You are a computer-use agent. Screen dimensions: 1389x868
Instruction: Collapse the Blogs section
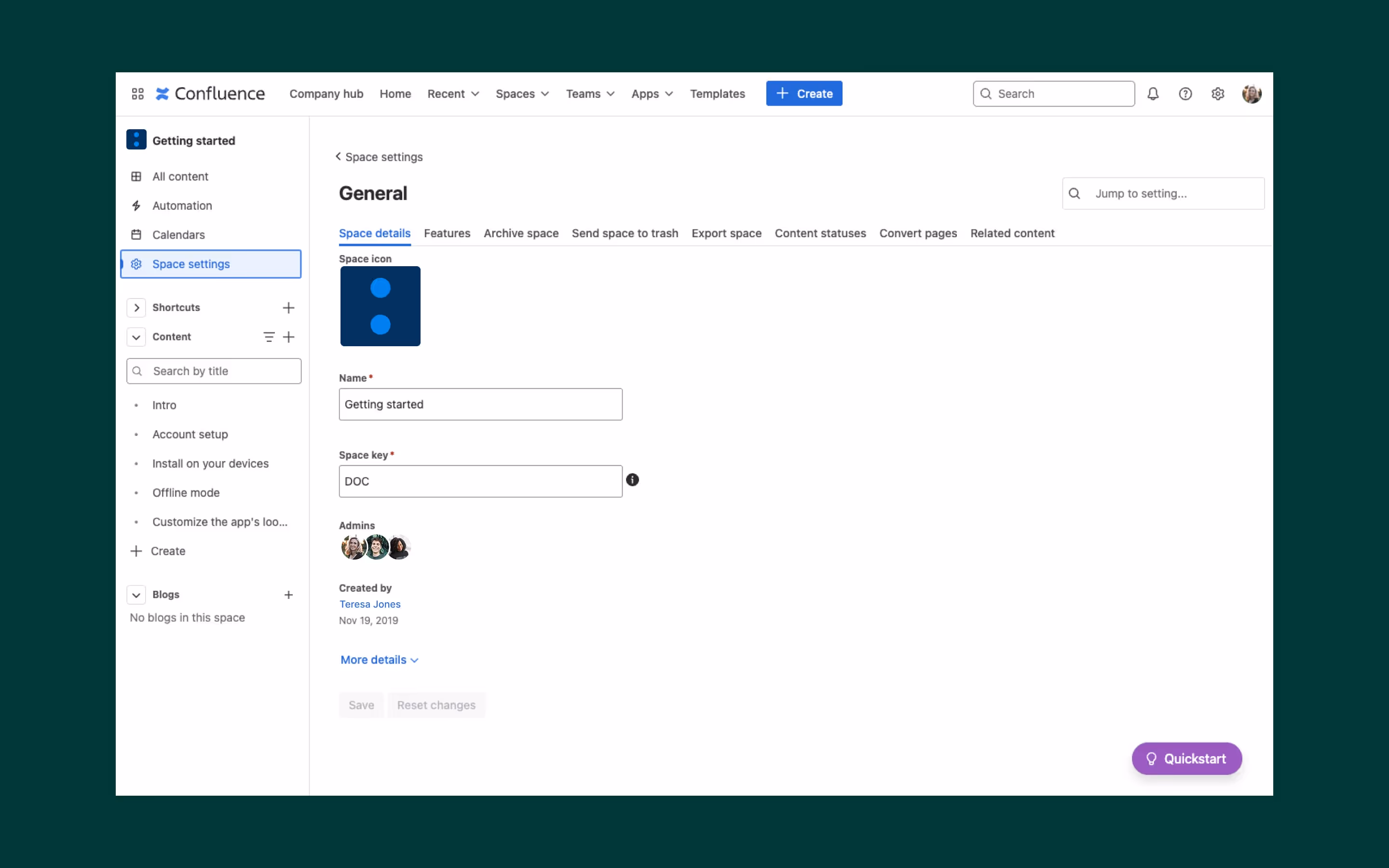click(136, 595)
